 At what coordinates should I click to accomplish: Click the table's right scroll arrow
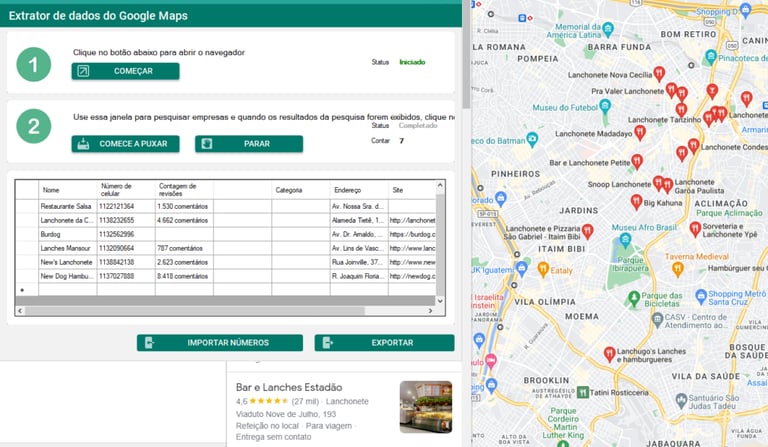(430, 311)
